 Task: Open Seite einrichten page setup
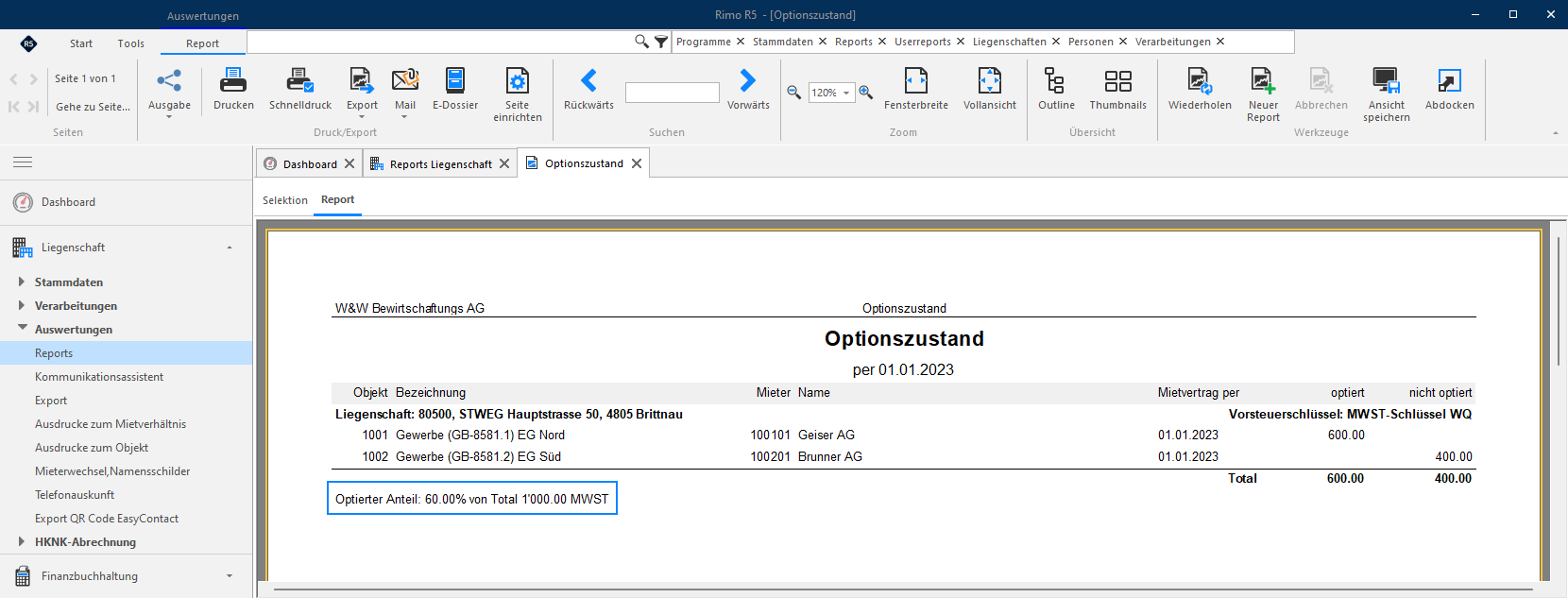point(518,94)
